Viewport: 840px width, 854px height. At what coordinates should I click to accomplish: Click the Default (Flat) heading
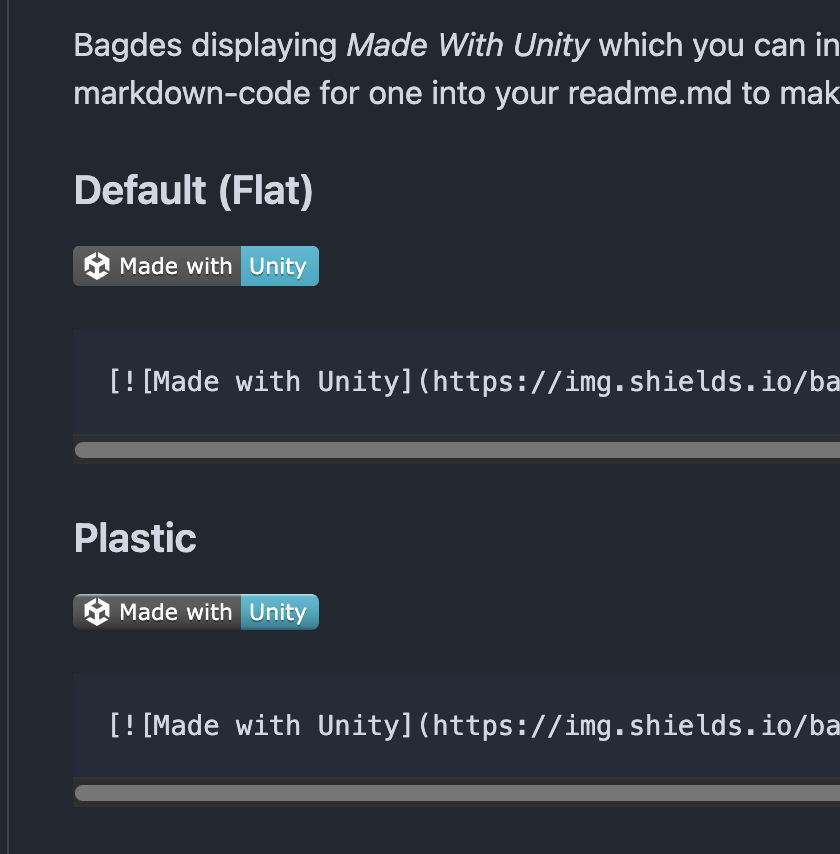coord(193,191)
